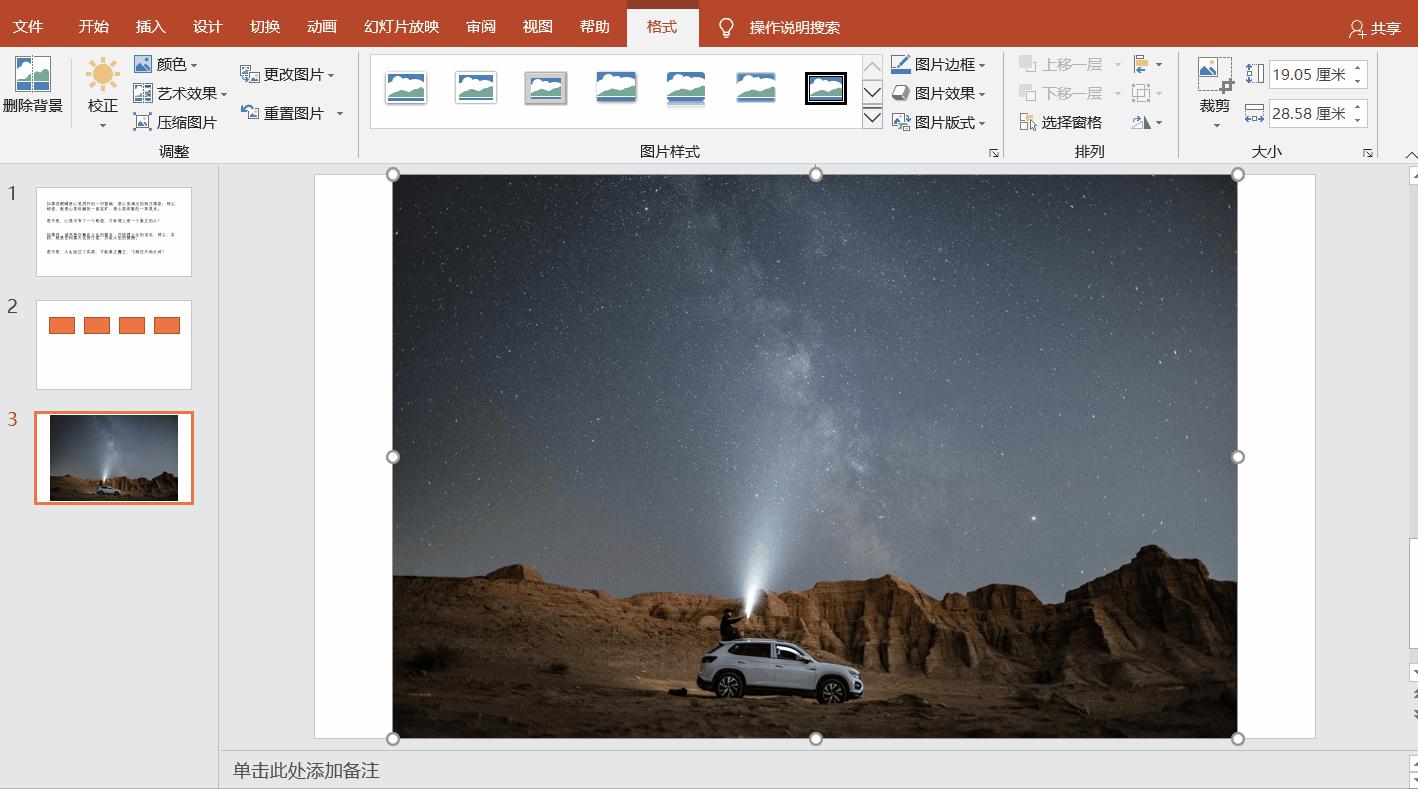Increase the picture height with up stepper
1418x789 pixels.
point(1358,69)
